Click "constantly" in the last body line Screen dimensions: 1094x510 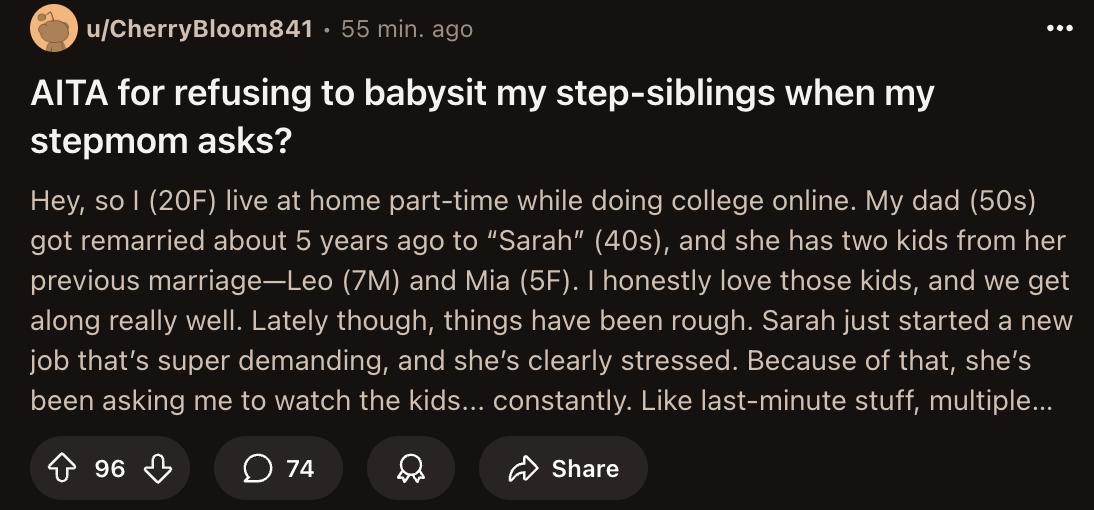point(565,400)
